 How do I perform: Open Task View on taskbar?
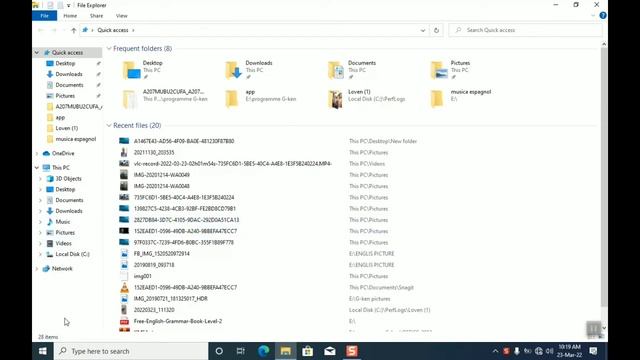[241, 351]
